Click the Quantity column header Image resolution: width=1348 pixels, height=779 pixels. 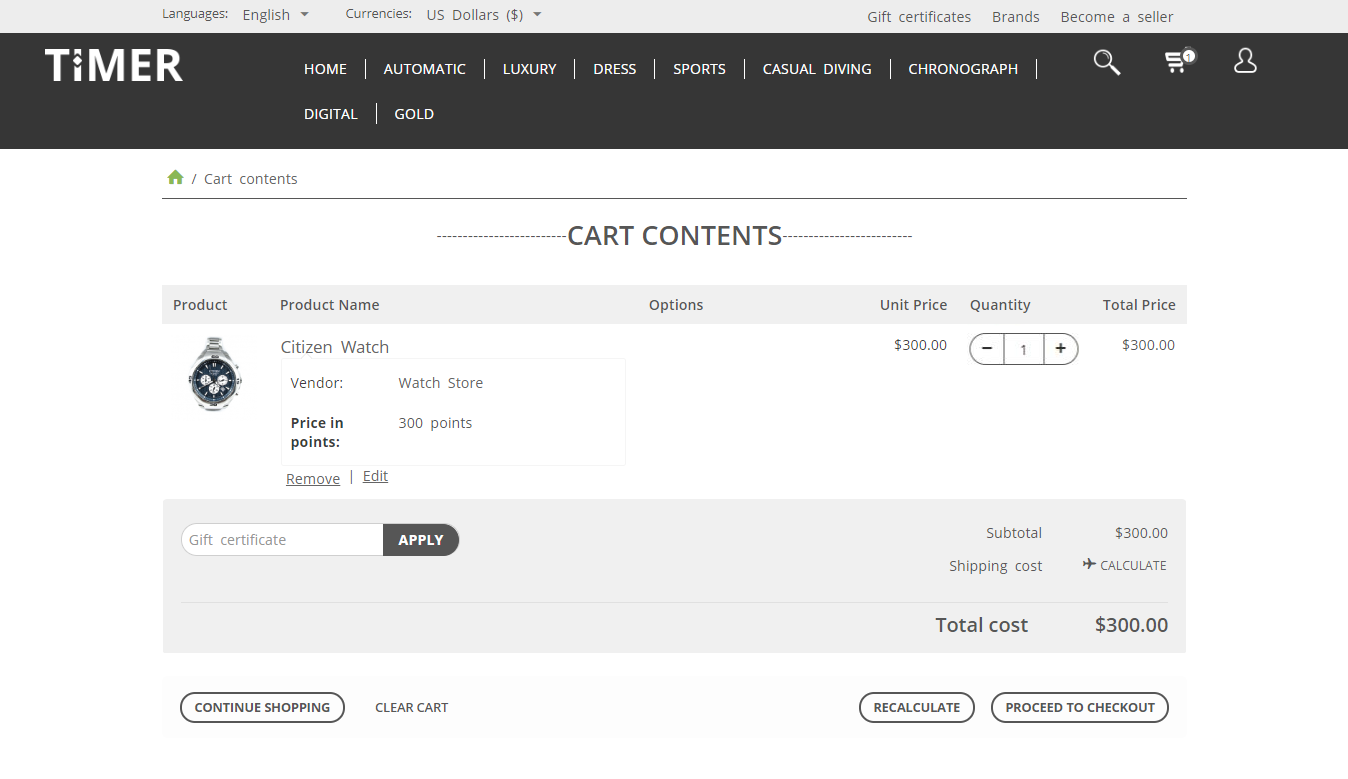1000,305
